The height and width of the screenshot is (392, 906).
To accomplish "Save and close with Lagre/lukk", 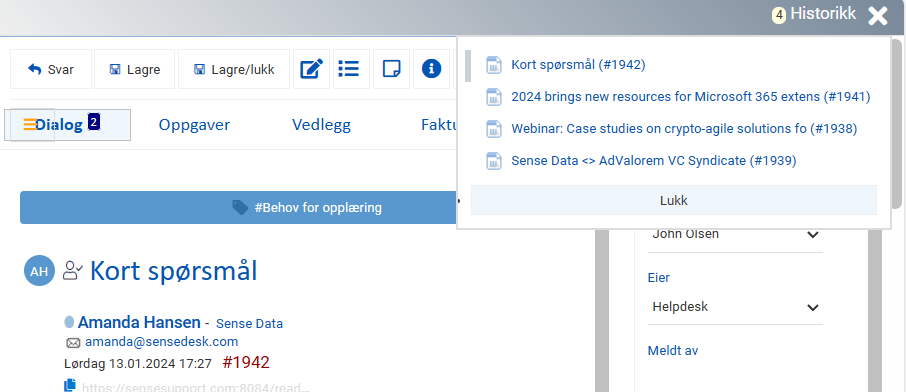I will tap(233, 69).
